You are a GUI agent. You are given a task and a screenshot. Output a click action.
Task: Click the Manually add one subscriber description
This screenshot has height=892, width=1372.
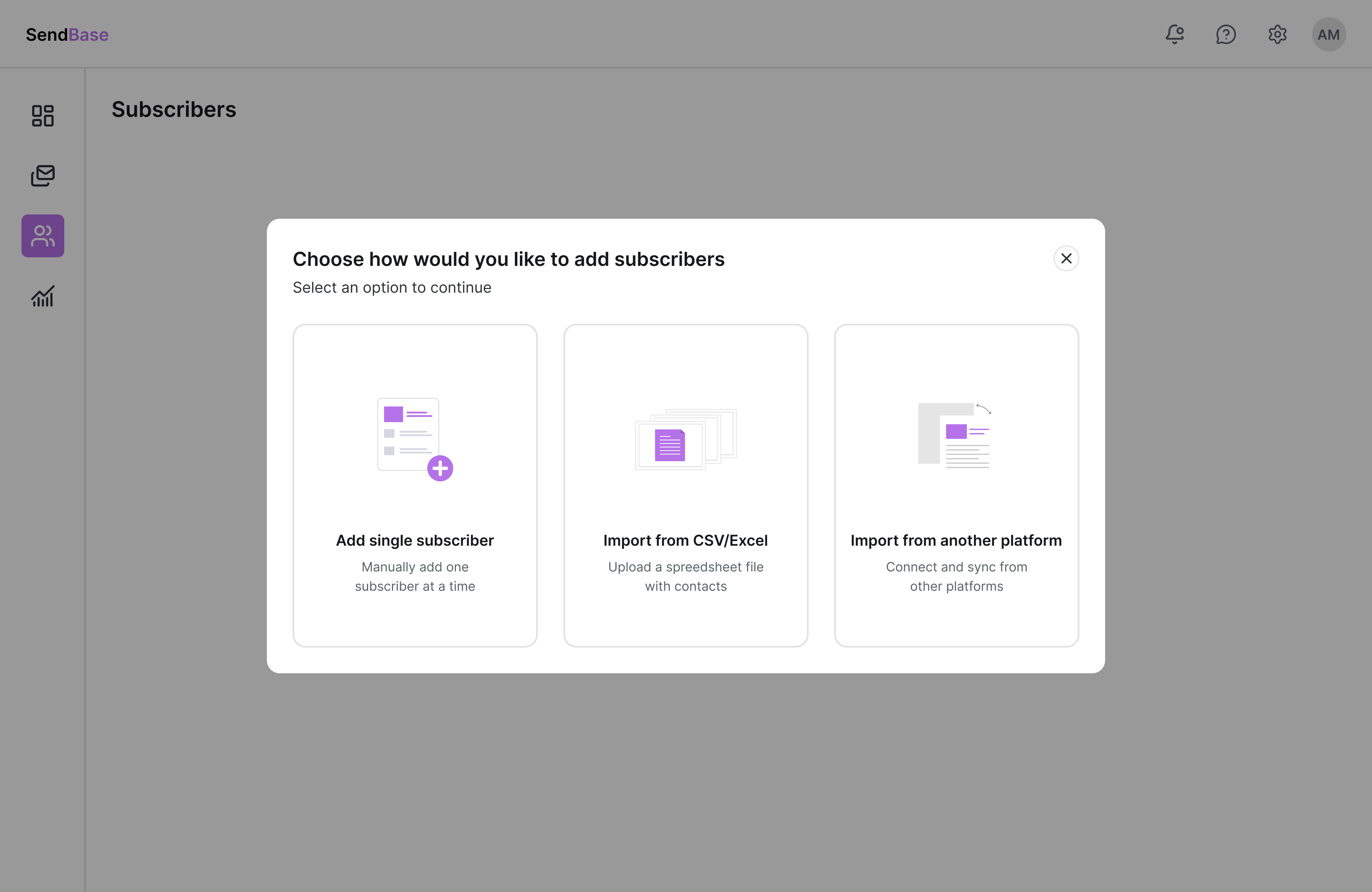click(x=414, y=576)
